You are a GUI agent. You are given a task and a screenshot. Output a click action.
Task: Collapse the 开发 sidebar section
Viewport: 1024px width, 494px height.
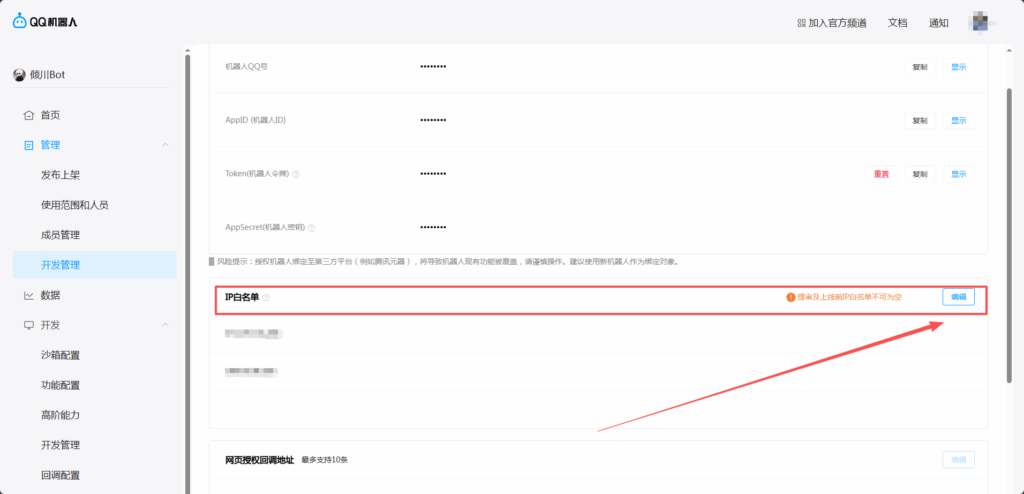(x=165, y=325)
